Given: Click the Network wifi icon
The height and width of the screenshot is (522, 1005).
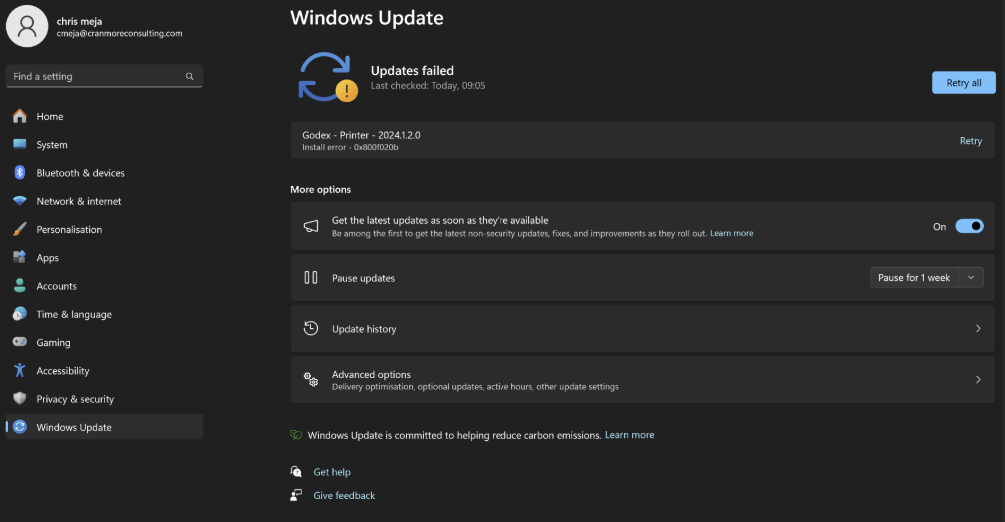Looking at the screenshot, I should (x=20, y=201).
